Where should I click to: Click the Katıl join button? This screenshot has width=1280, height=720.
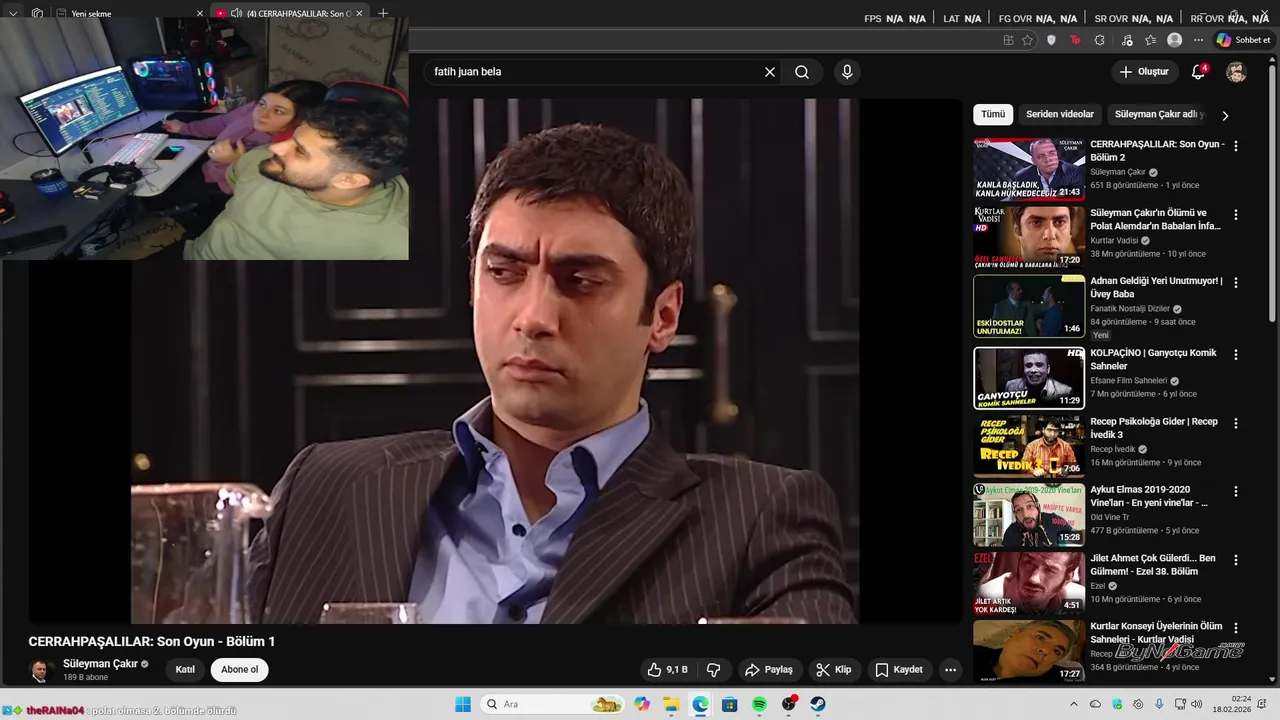[185, 670]
